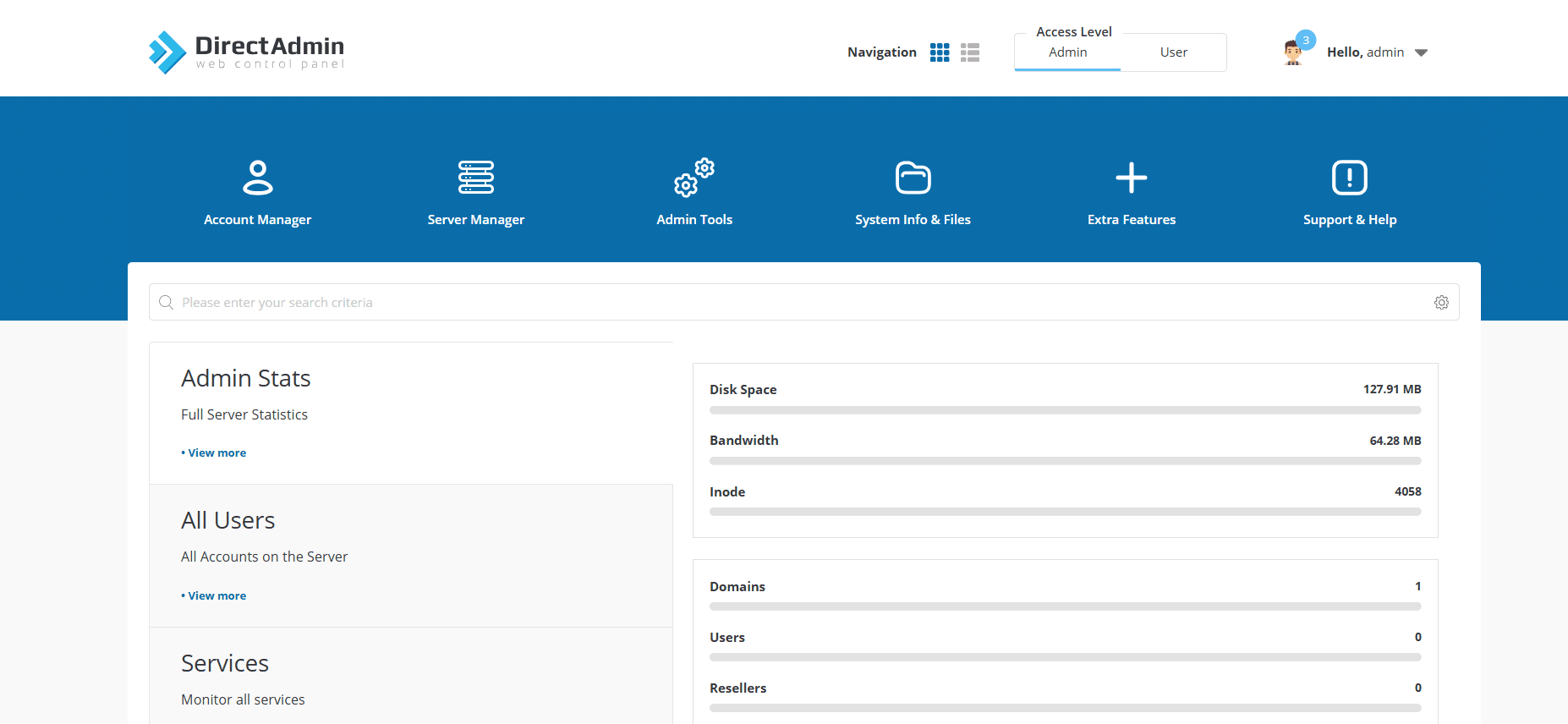Select the User access level tab
1568x724 pixels.
[x=1173, y=52]
